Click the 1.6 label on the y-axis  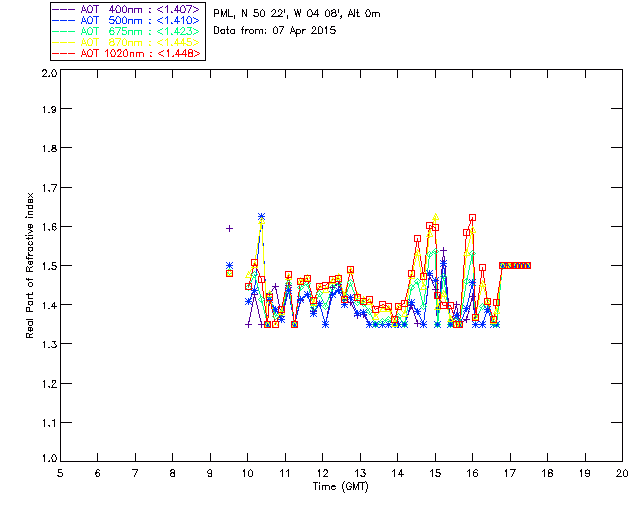[49, 227]
